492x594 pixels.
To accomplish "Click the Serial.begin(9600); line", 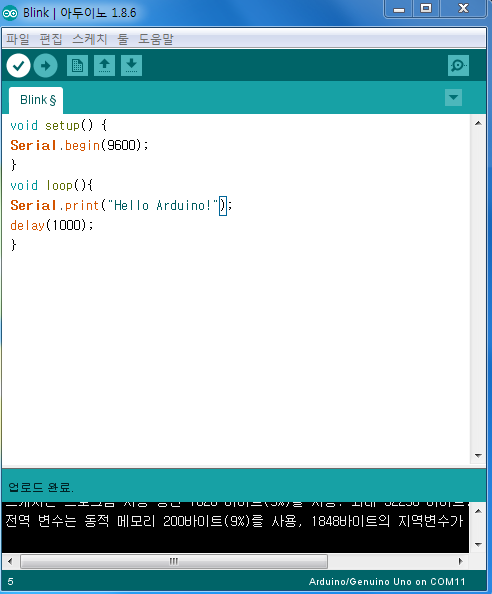I will pyautogui.click(x=79, y=145).
